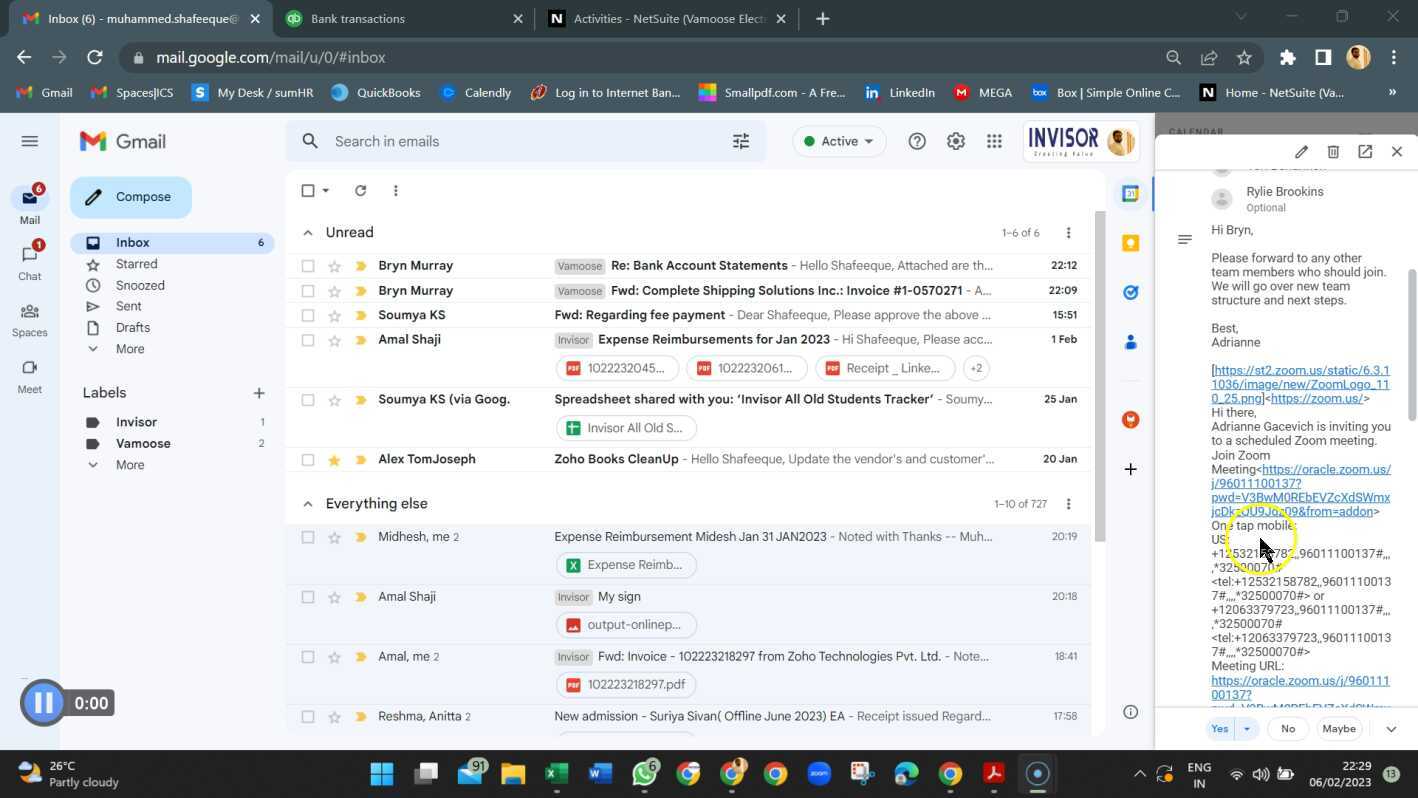Viewport: 1418px width, 798px height.
Task: Bookmark this page with the star icon
Action: click(1244, 58)
